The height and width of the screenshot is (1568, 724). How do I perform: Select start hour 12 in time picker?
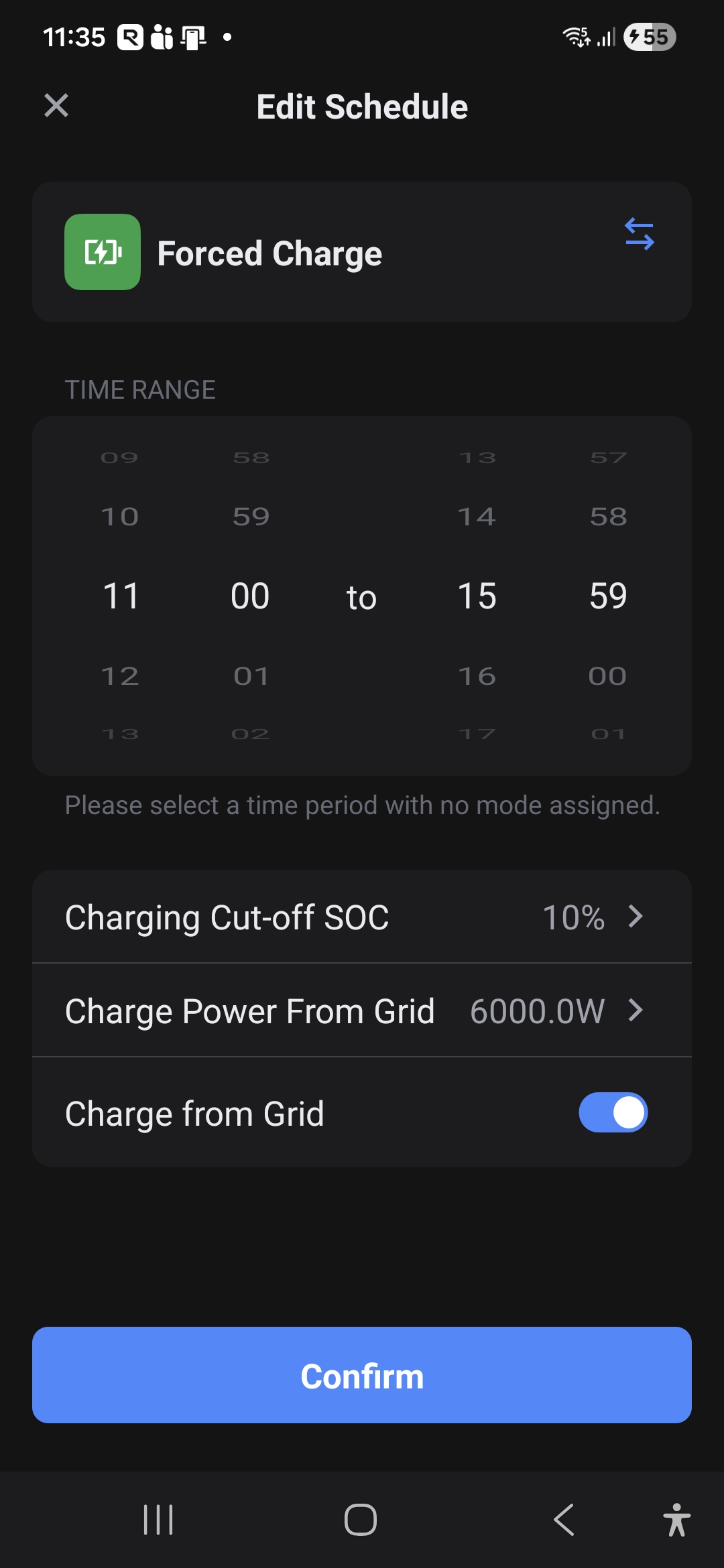[x=121, y=676]
